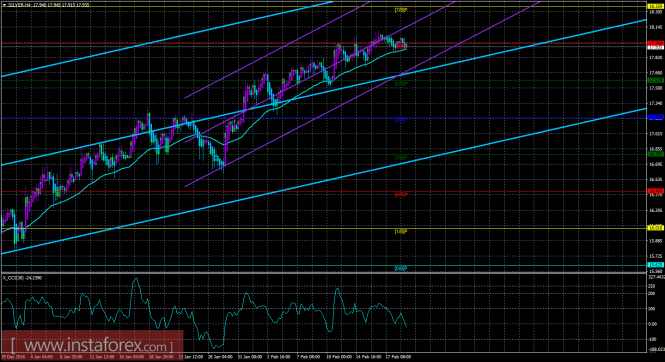Open the www.instaforex.com watermark link

click(92, 346)
